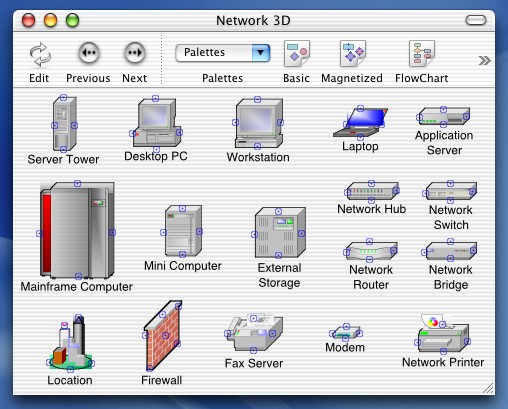Click the Edit toolbar icon
Screen dimensions: 508x409
point(40,54)
